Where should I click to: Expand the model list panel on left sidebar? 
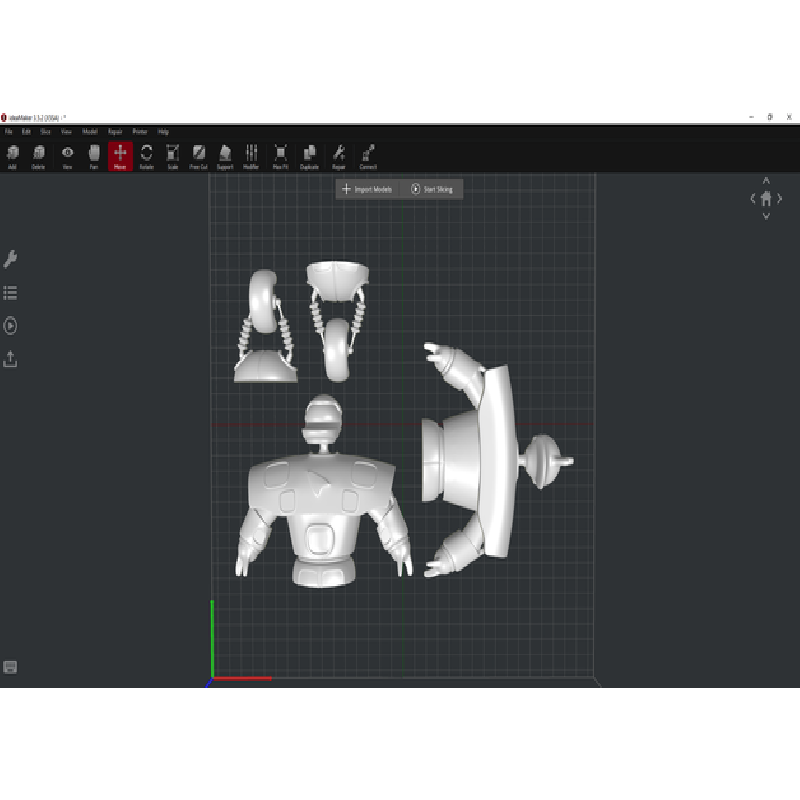click(x=11, y=293)
